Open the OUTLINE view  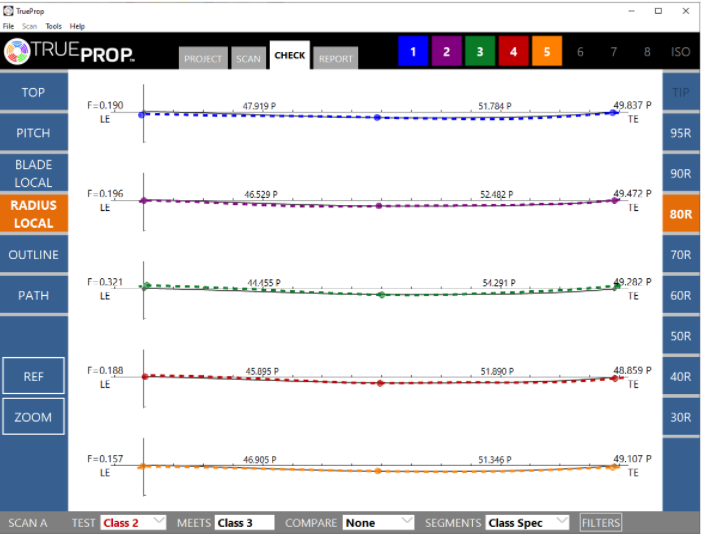click(33, 255)
